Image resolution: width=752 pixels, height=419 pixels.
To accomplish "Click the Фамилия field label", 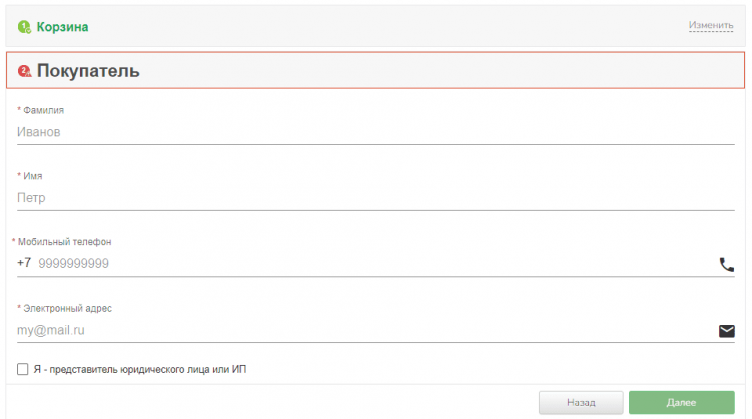I will click(43, 110).
